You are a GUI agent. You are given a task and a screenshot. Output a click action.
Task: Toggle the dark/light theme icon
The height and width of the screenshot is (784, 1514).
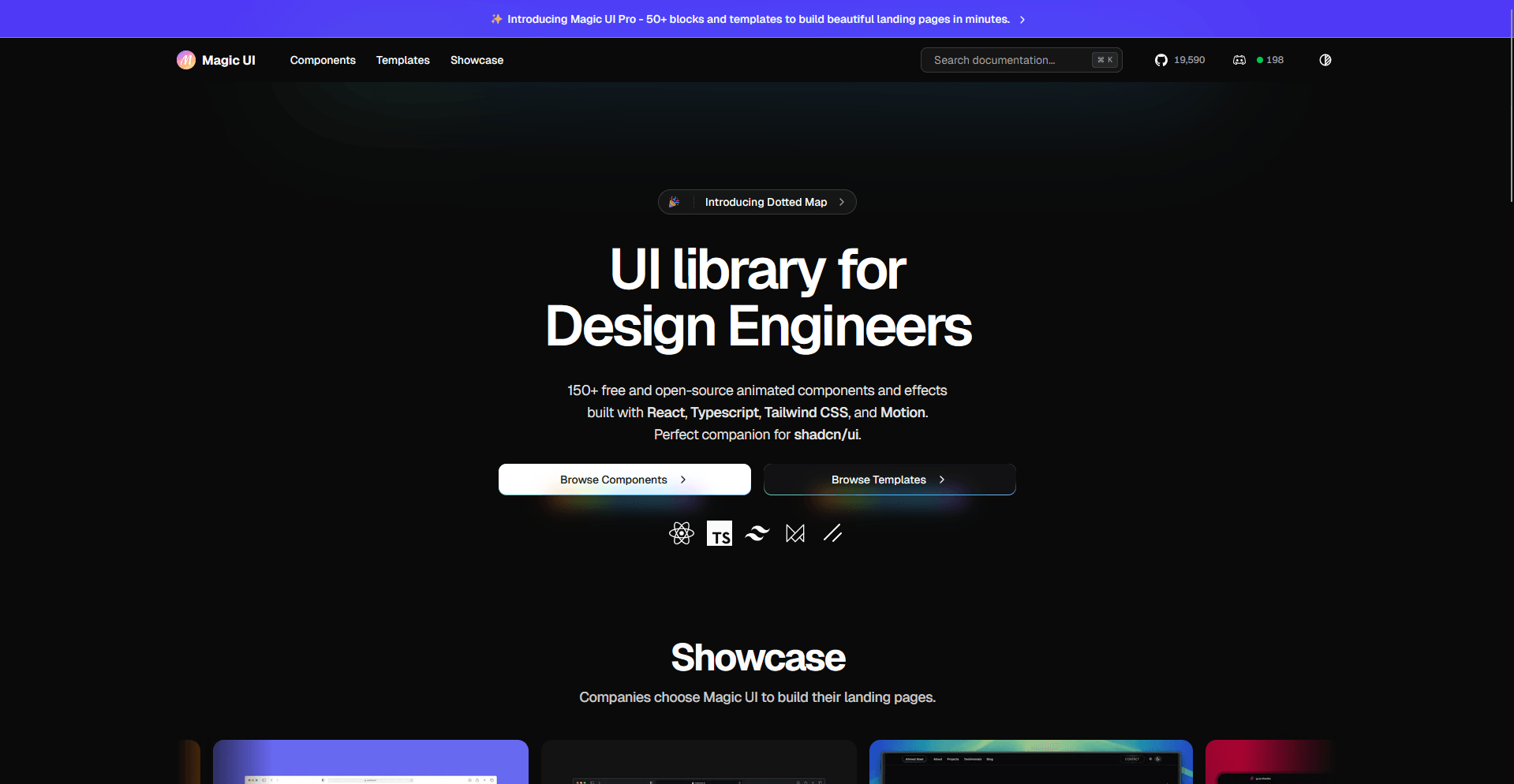[x=1325, y=60]
